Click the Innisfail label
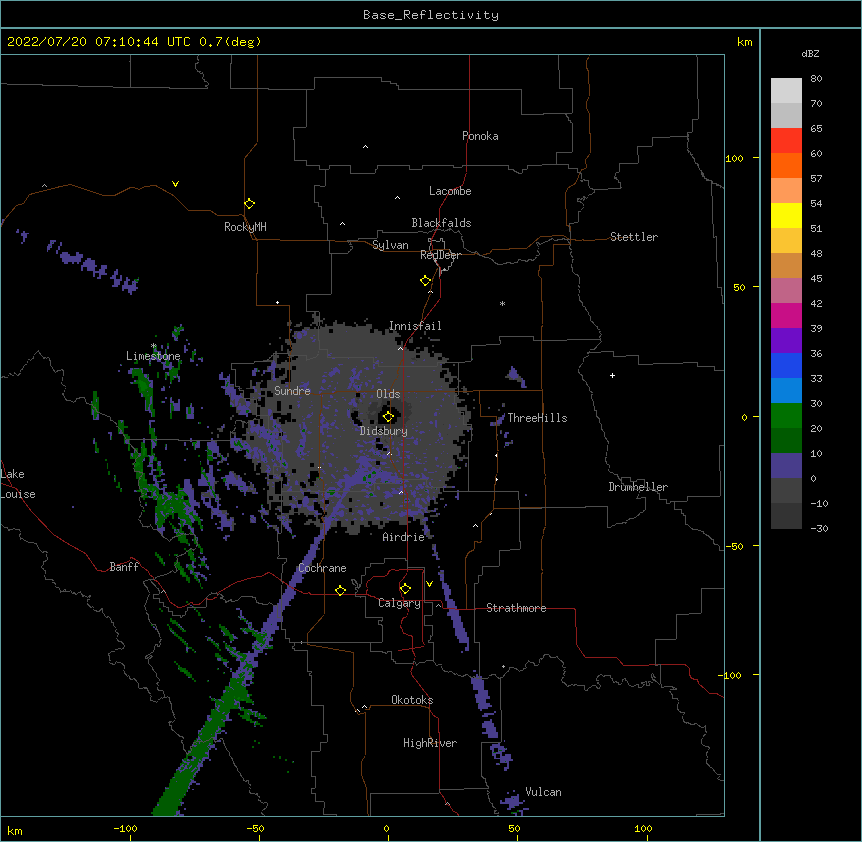The width and height of the screenshot is (862, 842). click(415, 326)
